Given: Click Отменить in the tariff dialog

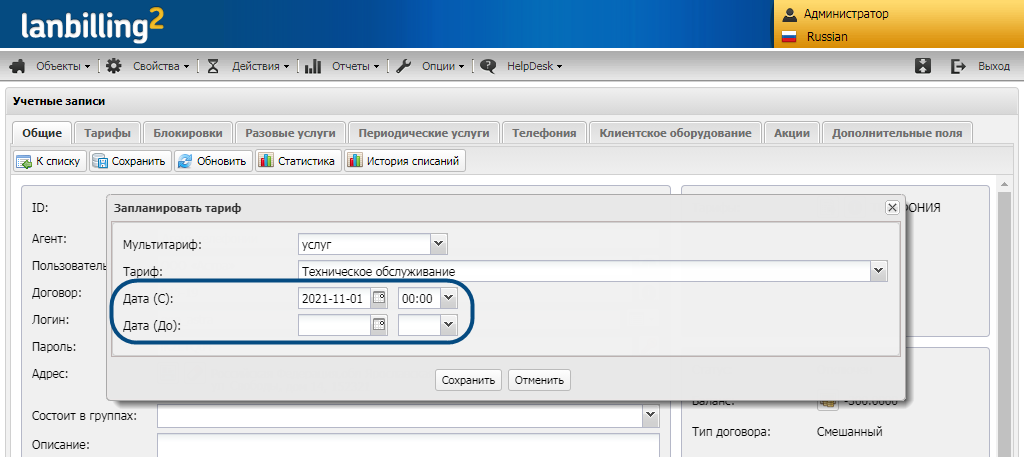Looking at the screenshot, I should pyautogui.click(x=539, y=380).
